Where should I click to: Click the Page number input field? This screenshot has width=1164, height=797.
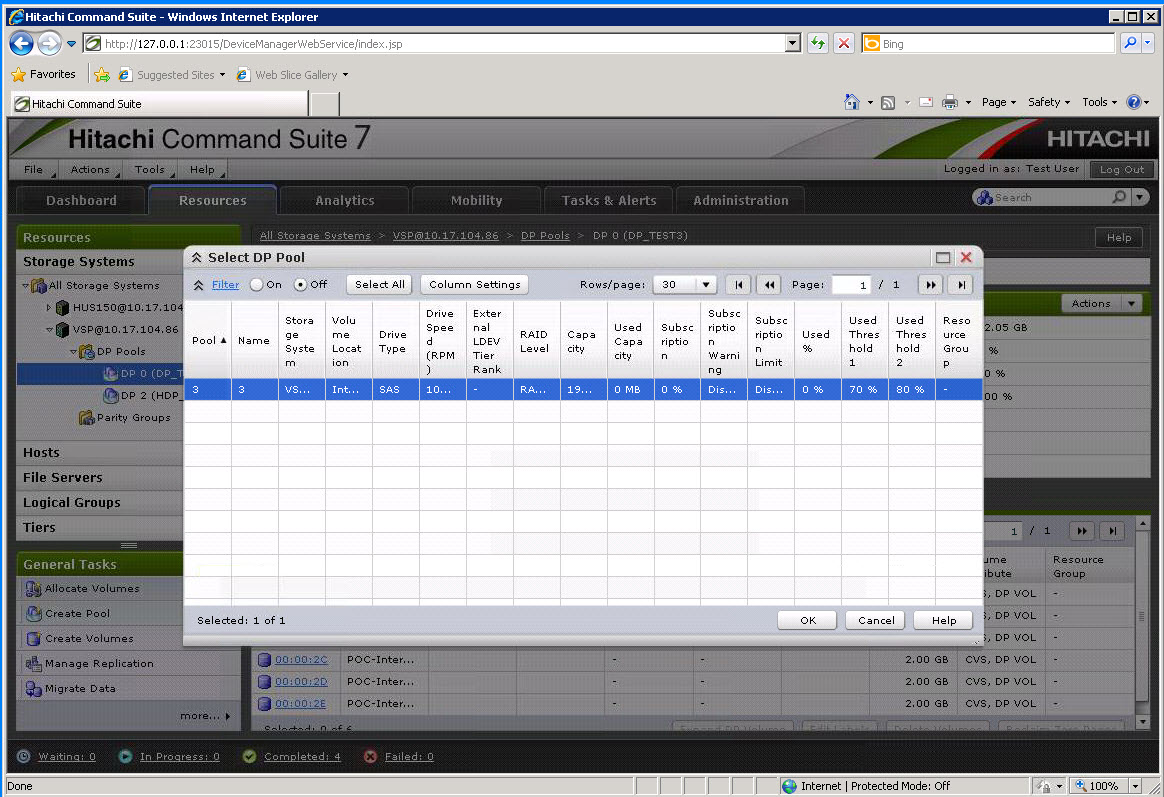pyautogui.click(x=851, y=284)
